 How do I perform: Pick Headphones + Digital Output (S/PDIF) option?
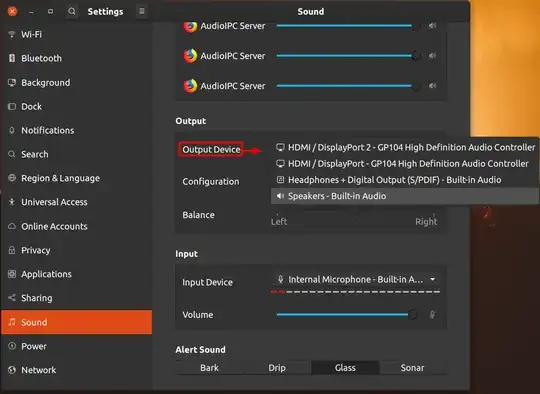click(x=405, y=180)
